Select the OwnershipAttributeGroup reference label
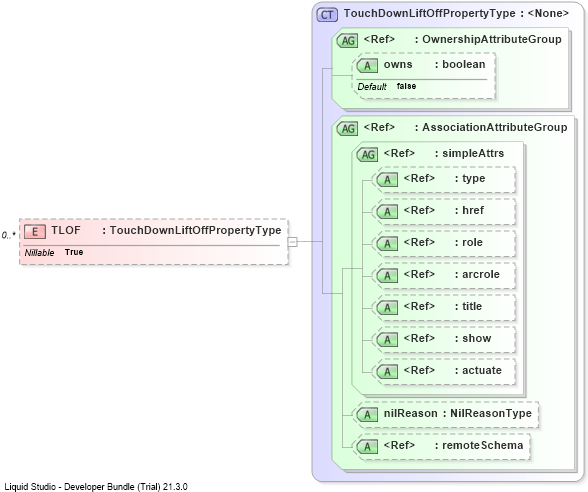Image resolution: width=588 pixels, height=492 pixels. pyautogui.click(x=462, y=39)
